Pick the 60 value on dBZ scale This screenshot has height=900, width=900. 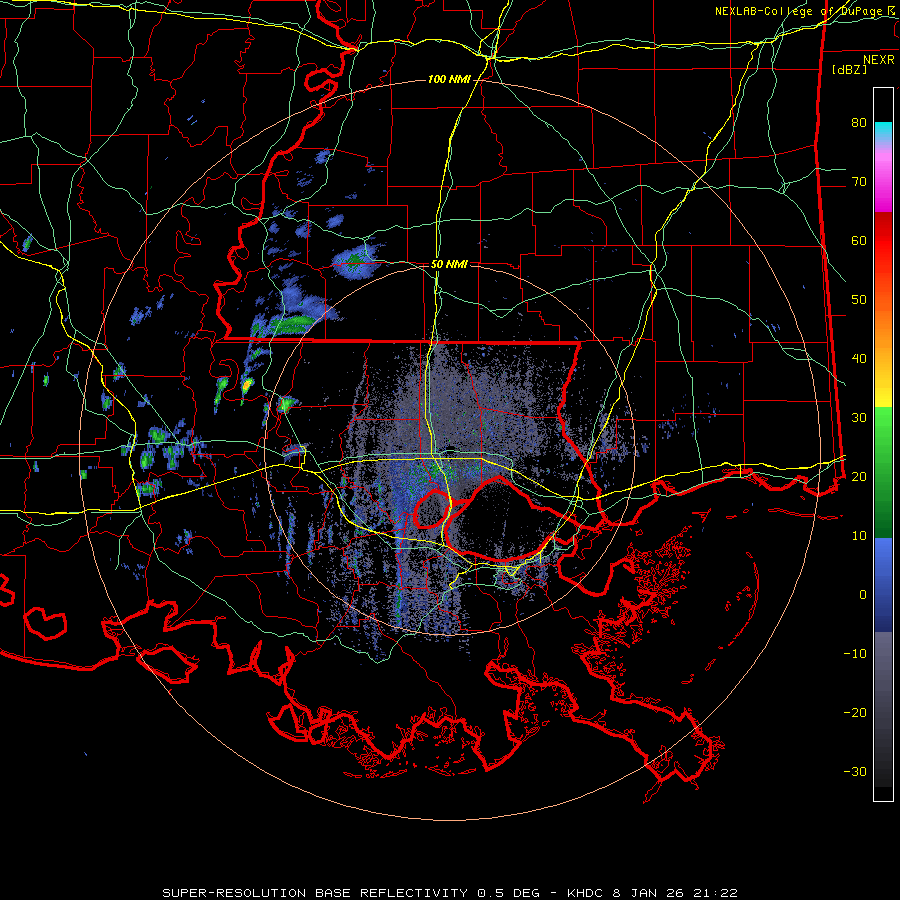pyautogui.click(x=859, y=240)
